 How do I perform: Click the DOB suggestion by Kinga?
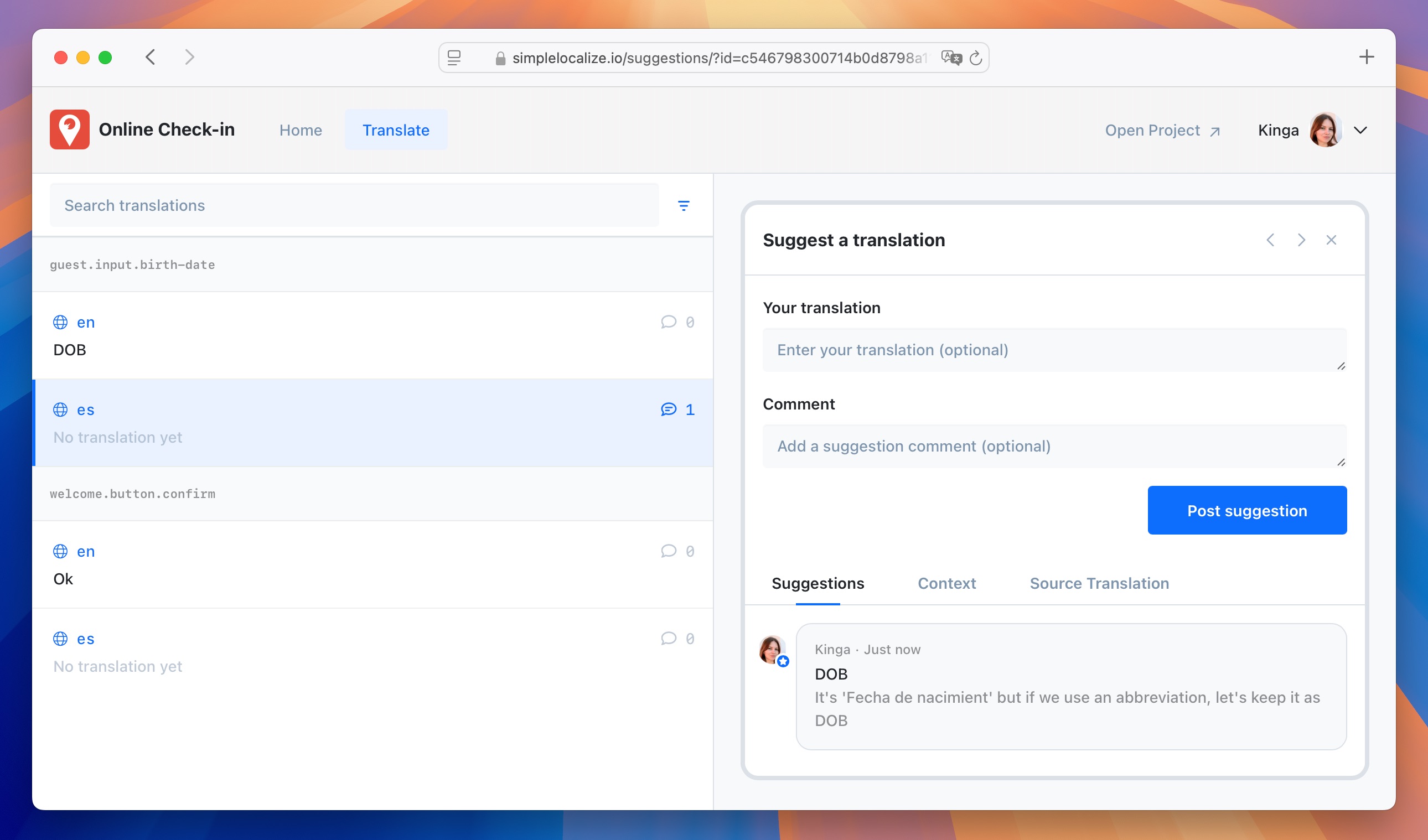tap(1071, 687)
